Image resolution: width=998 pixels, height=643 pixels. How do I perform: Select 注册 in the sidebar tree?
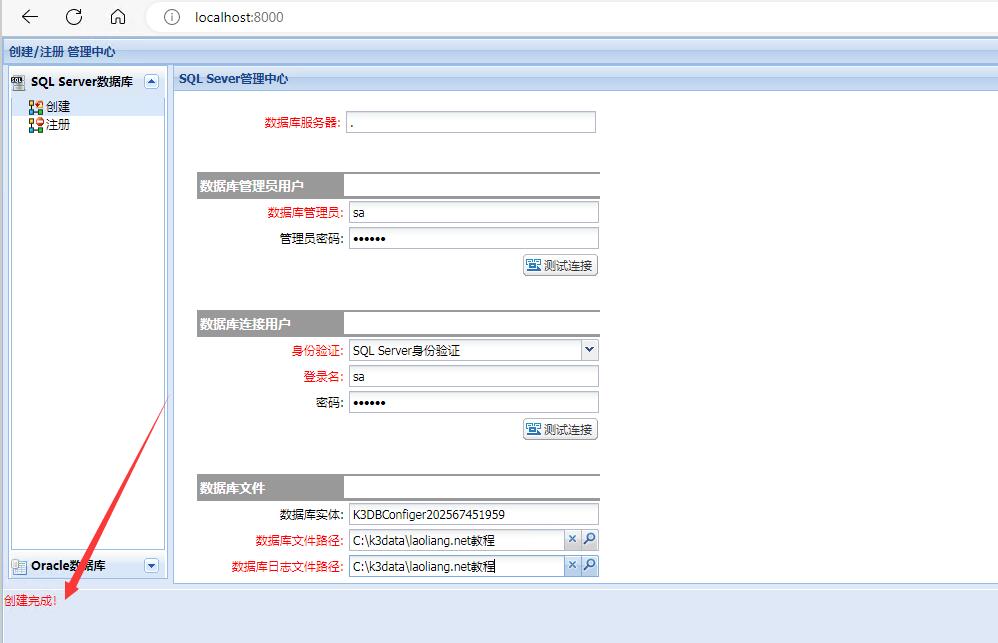(58, 125)
